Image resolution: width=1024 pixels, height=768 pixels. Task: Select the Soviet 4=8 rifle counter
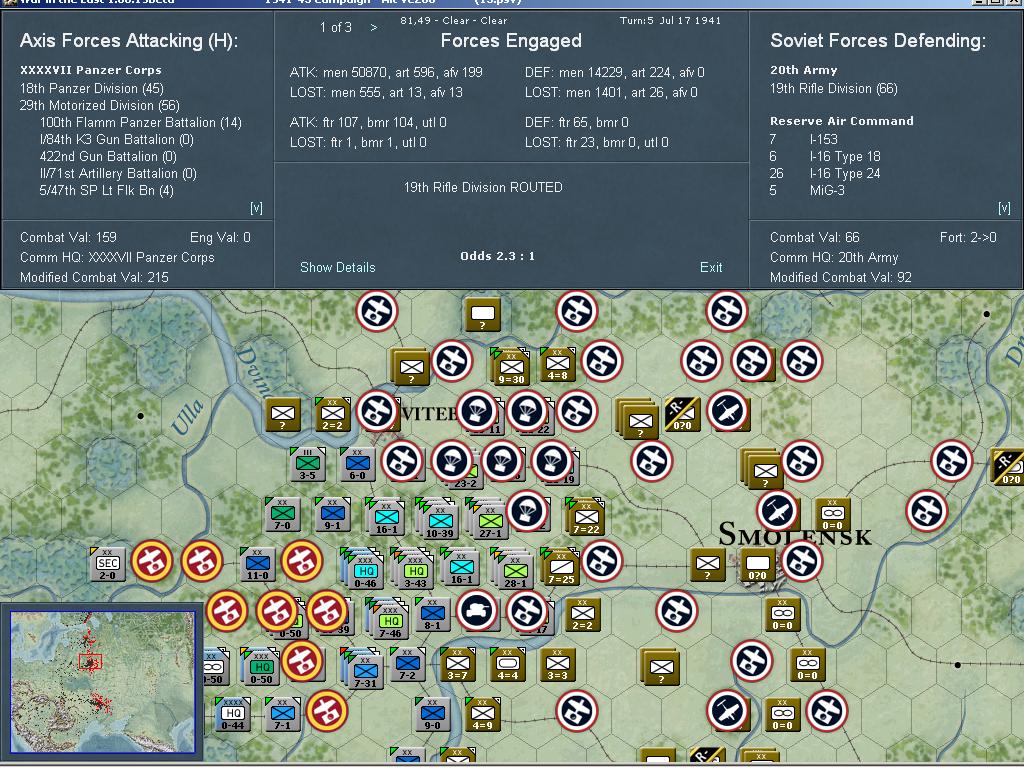(558, 364)
